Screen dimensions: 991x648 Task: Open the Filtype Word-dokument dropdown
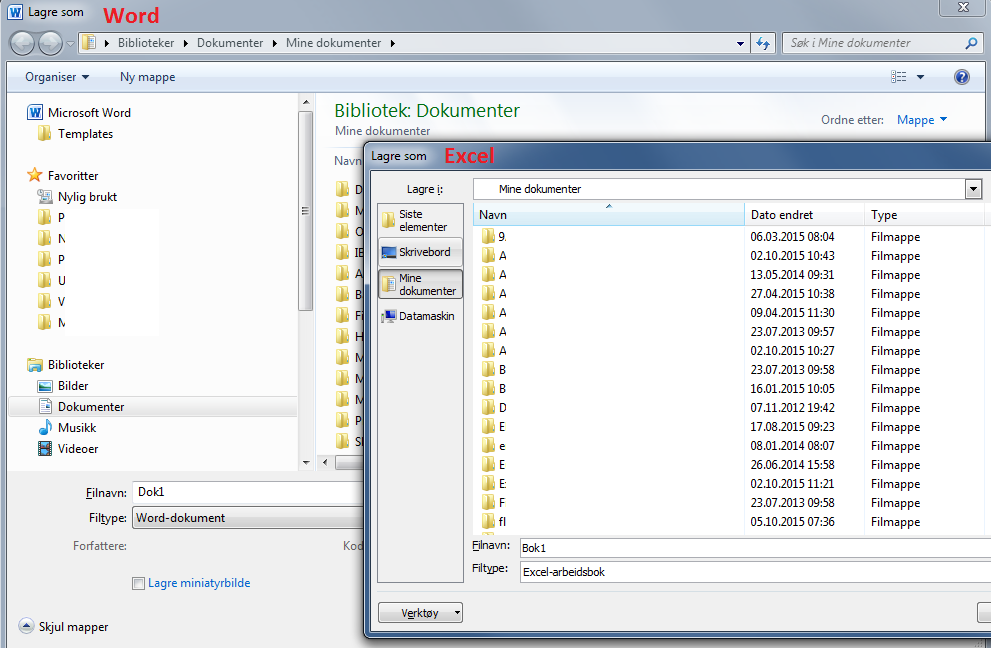248,518
